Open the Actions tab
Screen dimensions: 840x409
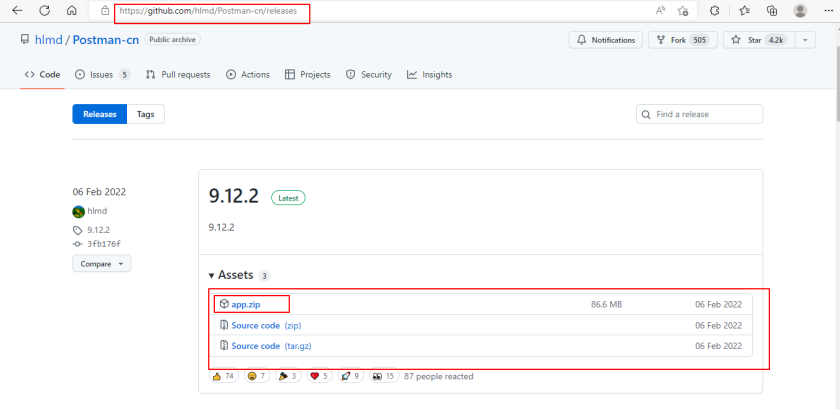tap(248, 75)
